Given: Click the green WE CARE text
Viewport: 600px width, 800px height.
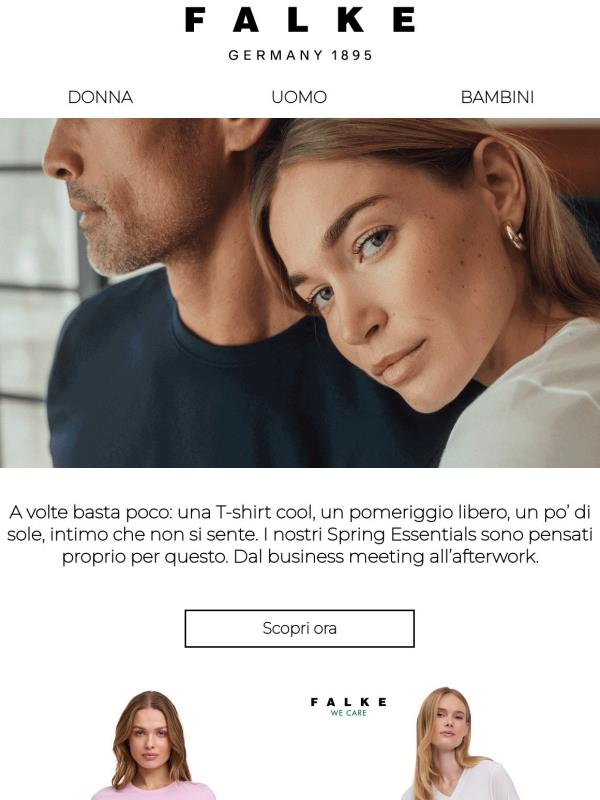Looking at the screenshot, I should pos(348,713).
